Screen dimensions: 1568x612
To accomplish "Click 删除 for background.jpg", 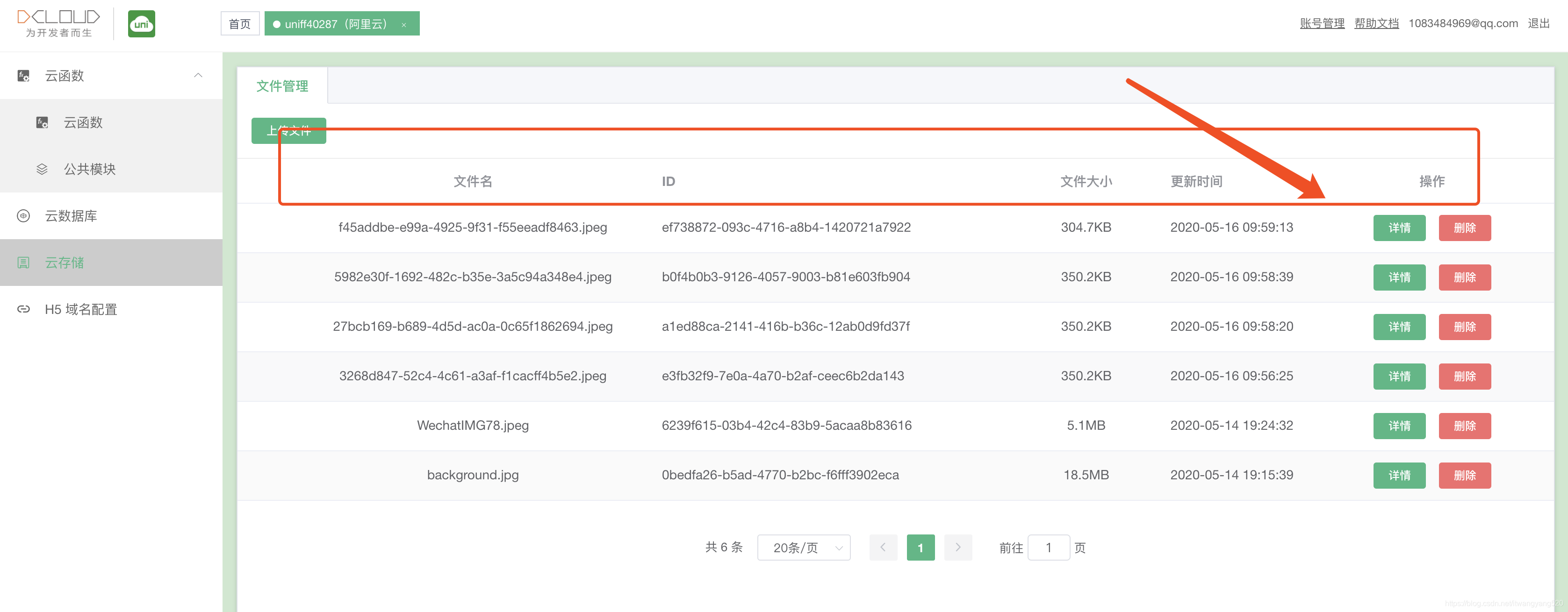I will pos(1465,476).
